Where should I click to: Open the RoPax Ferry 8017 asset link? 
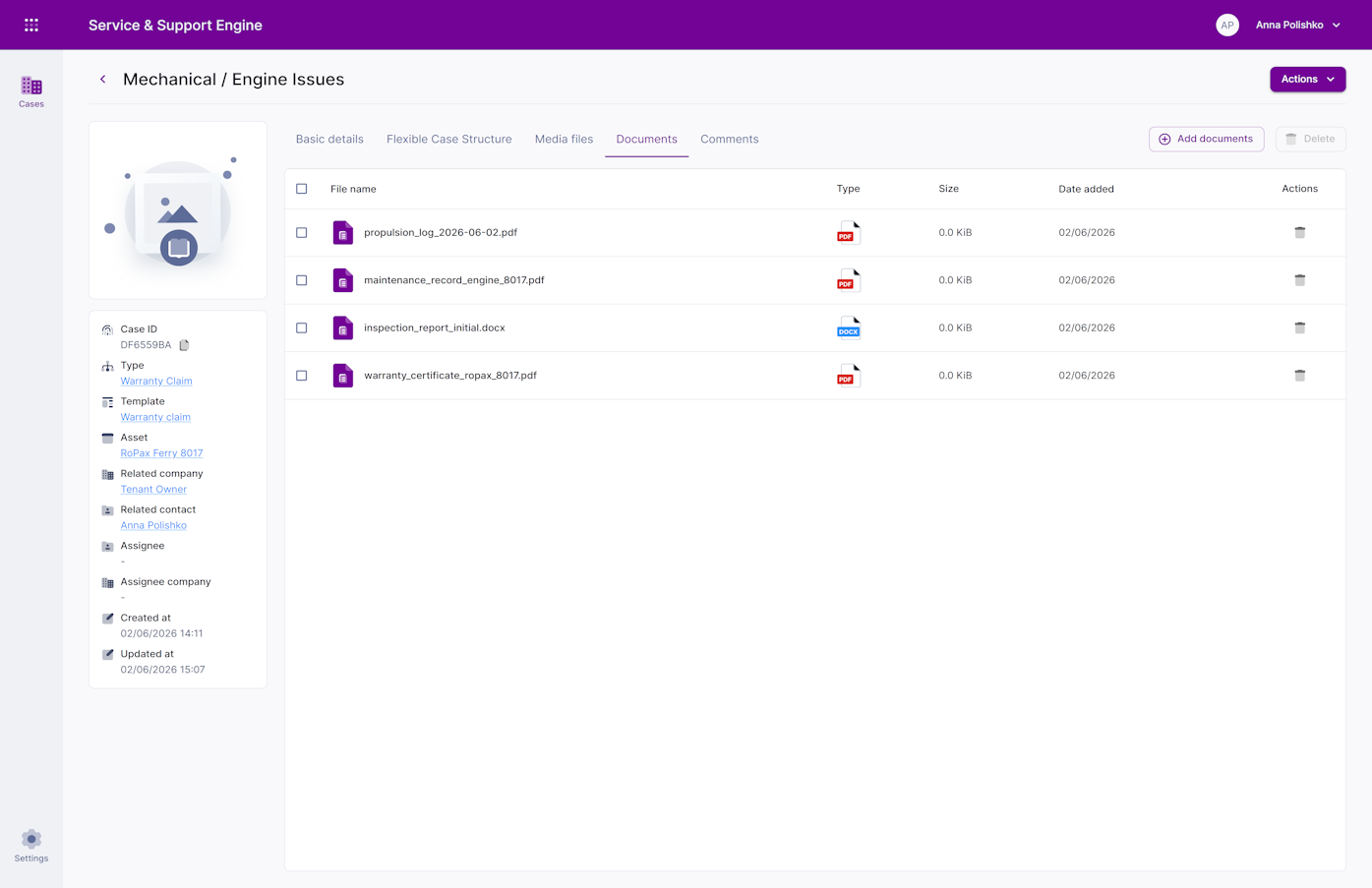pos(161,453)
